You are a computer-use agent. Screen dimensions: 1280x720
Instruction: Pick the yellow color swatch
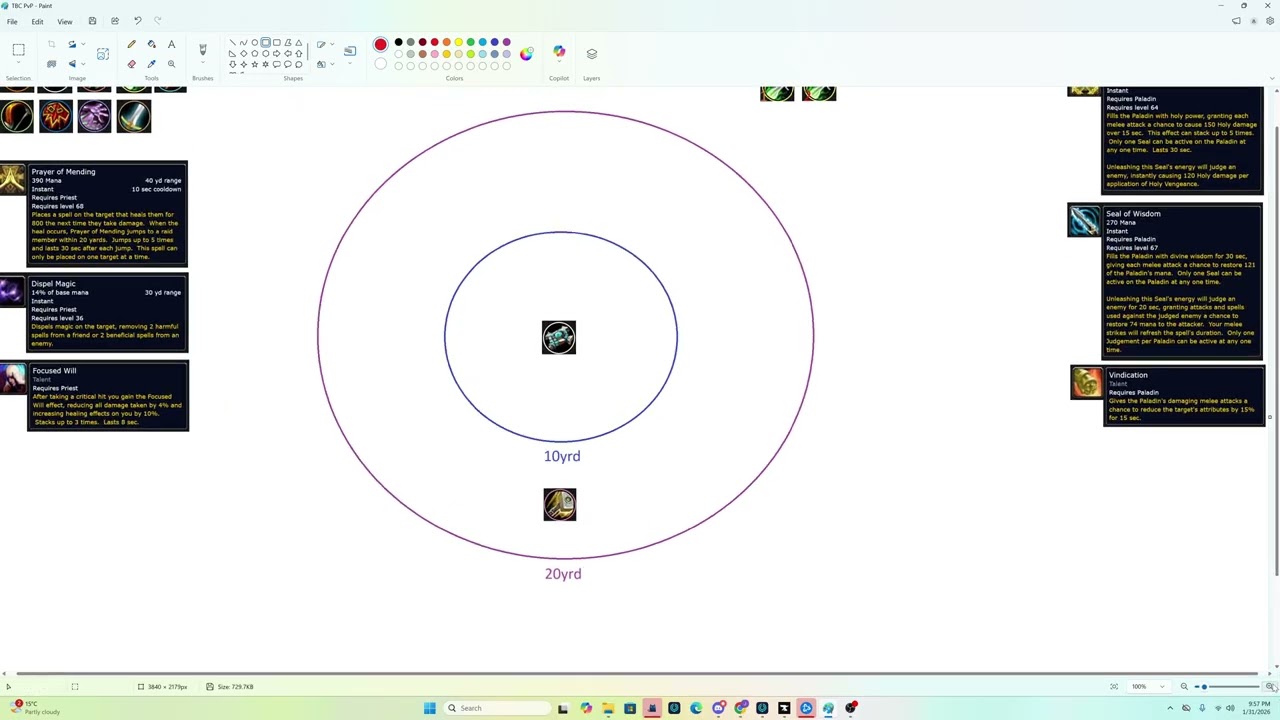coord(458,42)
